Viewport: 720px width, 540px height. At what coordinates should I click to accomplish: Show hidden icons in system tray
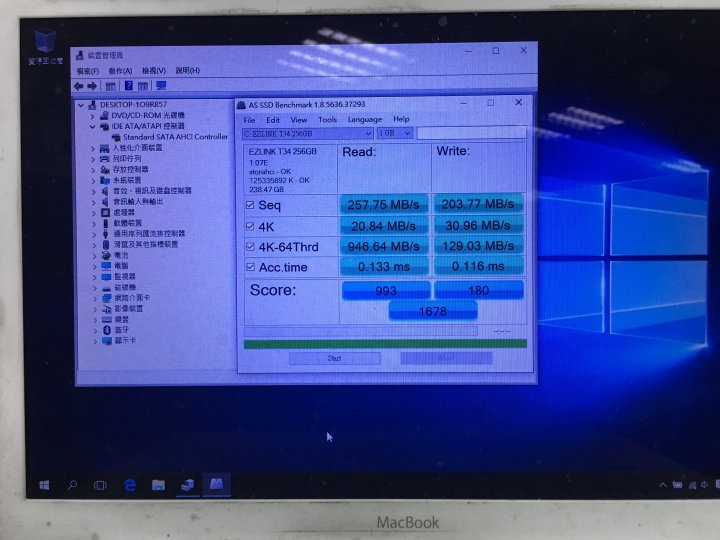(663, 485)
